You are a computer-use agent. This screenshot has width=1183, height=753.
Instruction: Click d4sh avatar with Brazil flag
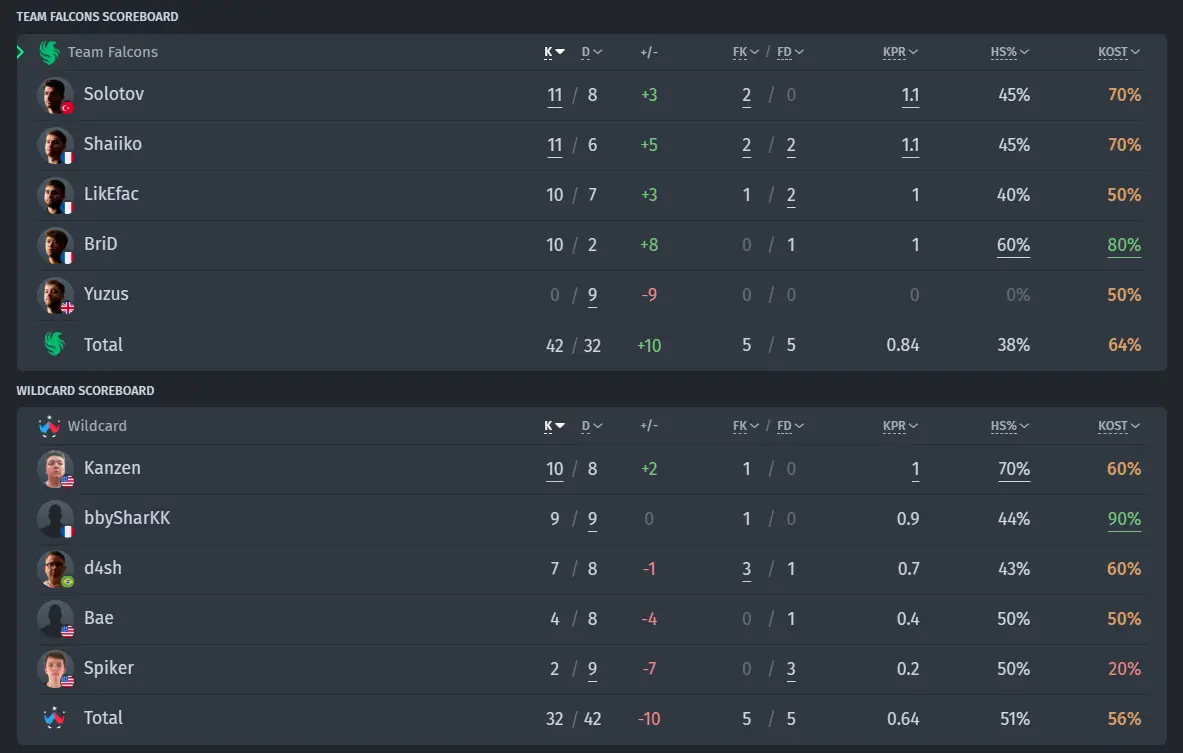[56, 570]
